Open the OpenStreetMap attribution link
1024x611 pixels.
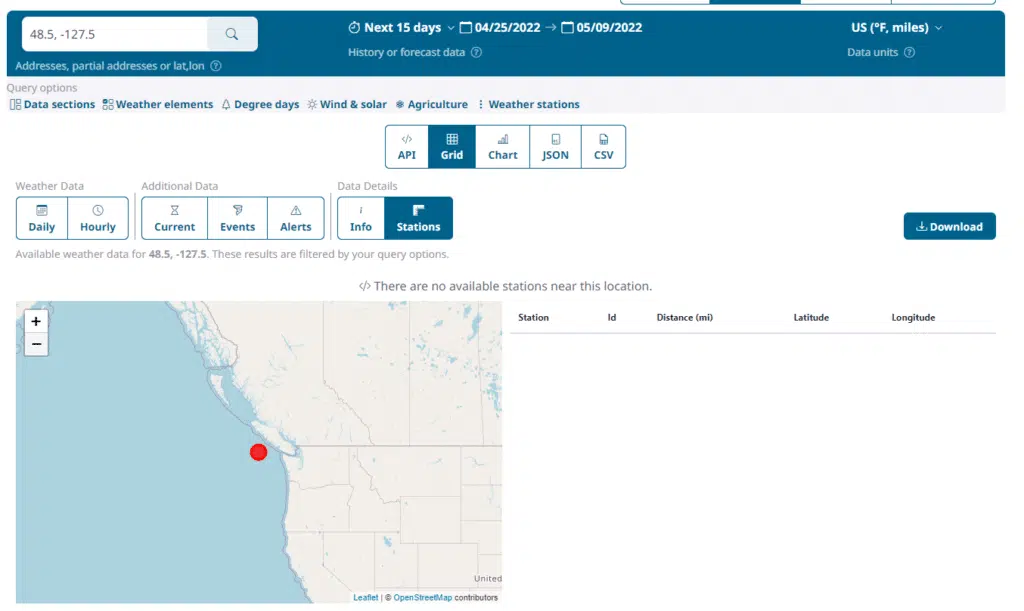[x=421, y=598]
